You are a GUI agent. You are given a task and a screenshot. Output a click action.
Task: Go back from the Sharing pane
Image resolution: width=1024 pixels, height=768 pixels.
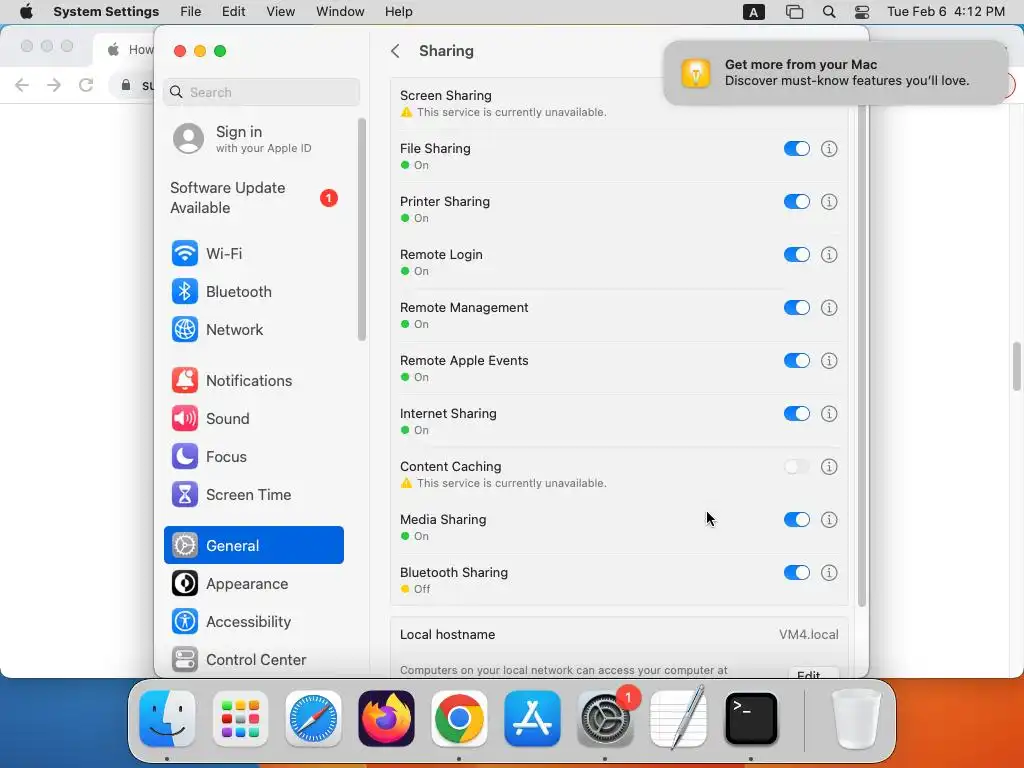(395, 51)
